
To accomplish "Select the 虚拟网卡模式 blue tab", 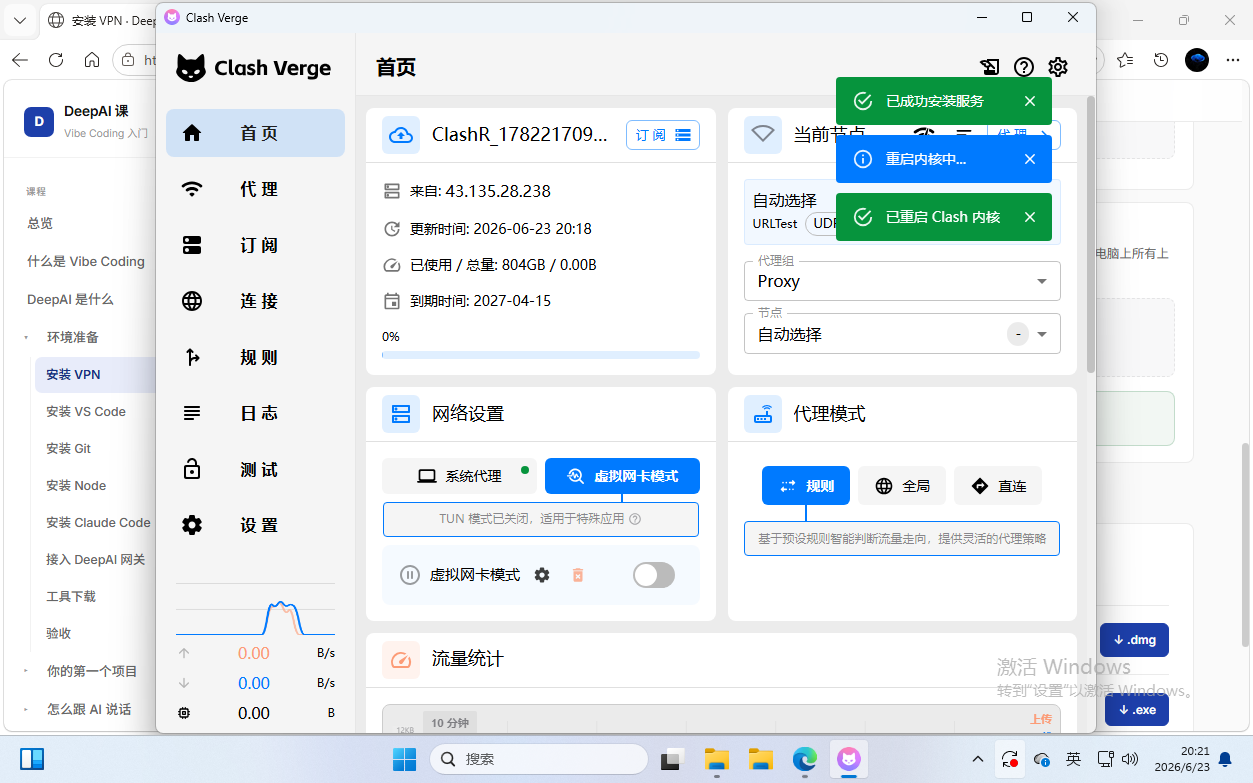I will pos(622,476).
